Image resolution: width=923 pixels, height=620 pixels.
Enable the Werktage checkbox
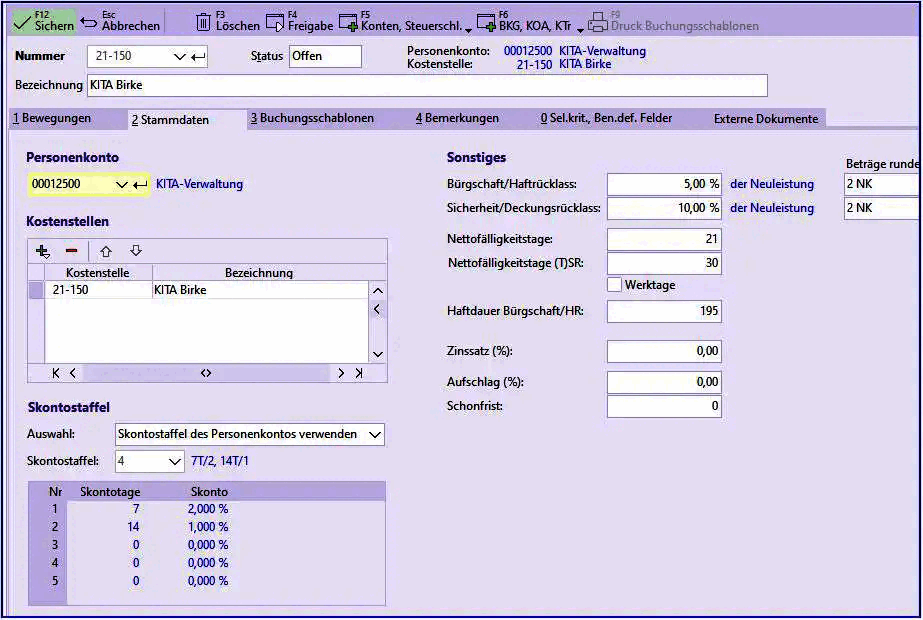pos(615,285)
